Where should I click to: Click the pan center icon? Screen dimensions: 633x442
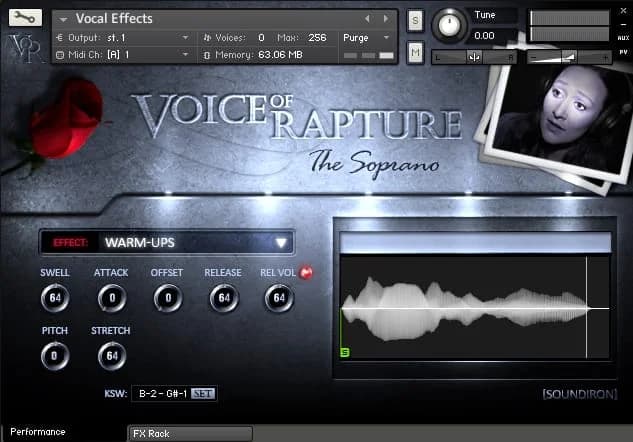coord(475,57)
